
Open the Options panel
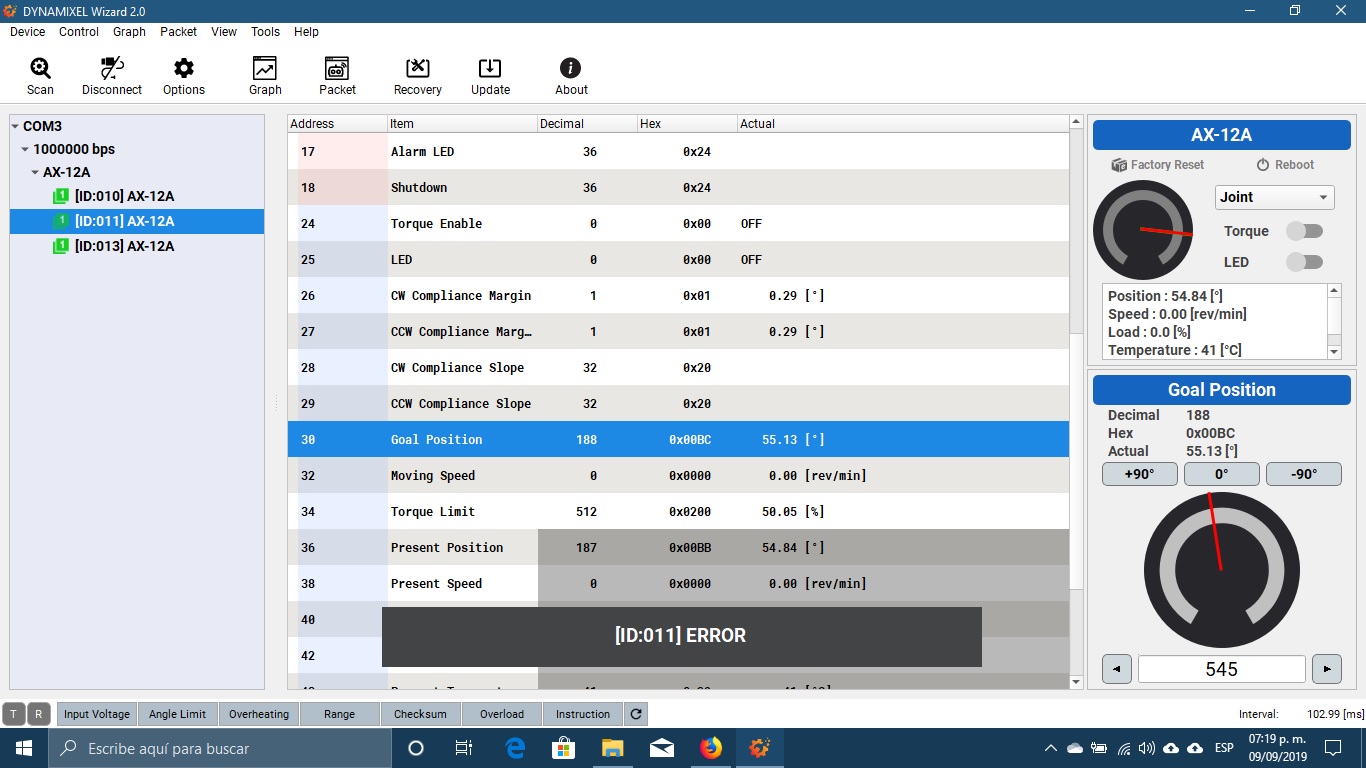tap(183, 73)
